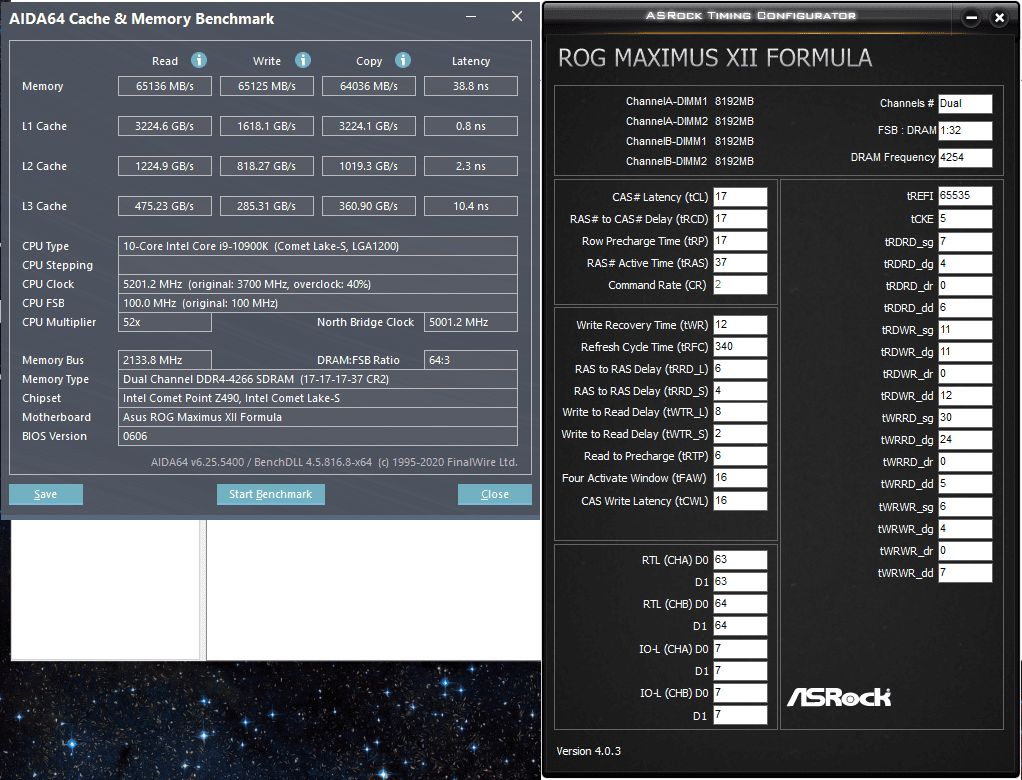Click the tCKE field showing 5

tap(965, 219)
